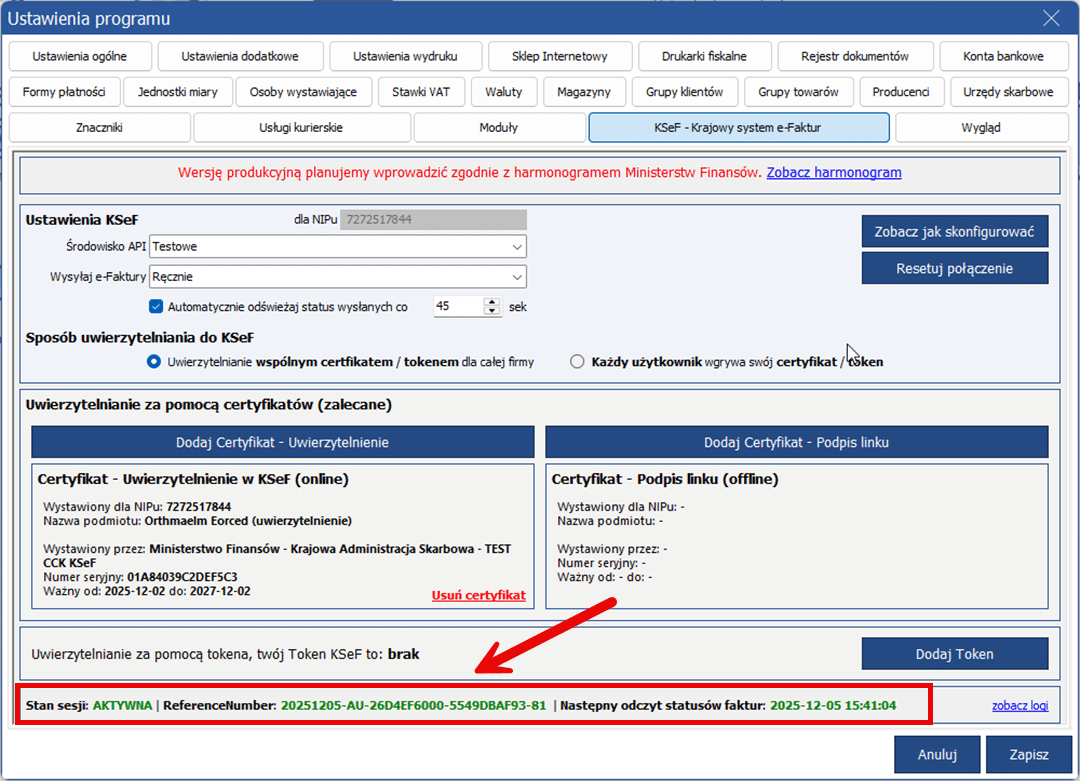This screenshot has width=1080, height=781.
Task: Close the Ustawienia programu dialog
Action: coord(1050,18)
